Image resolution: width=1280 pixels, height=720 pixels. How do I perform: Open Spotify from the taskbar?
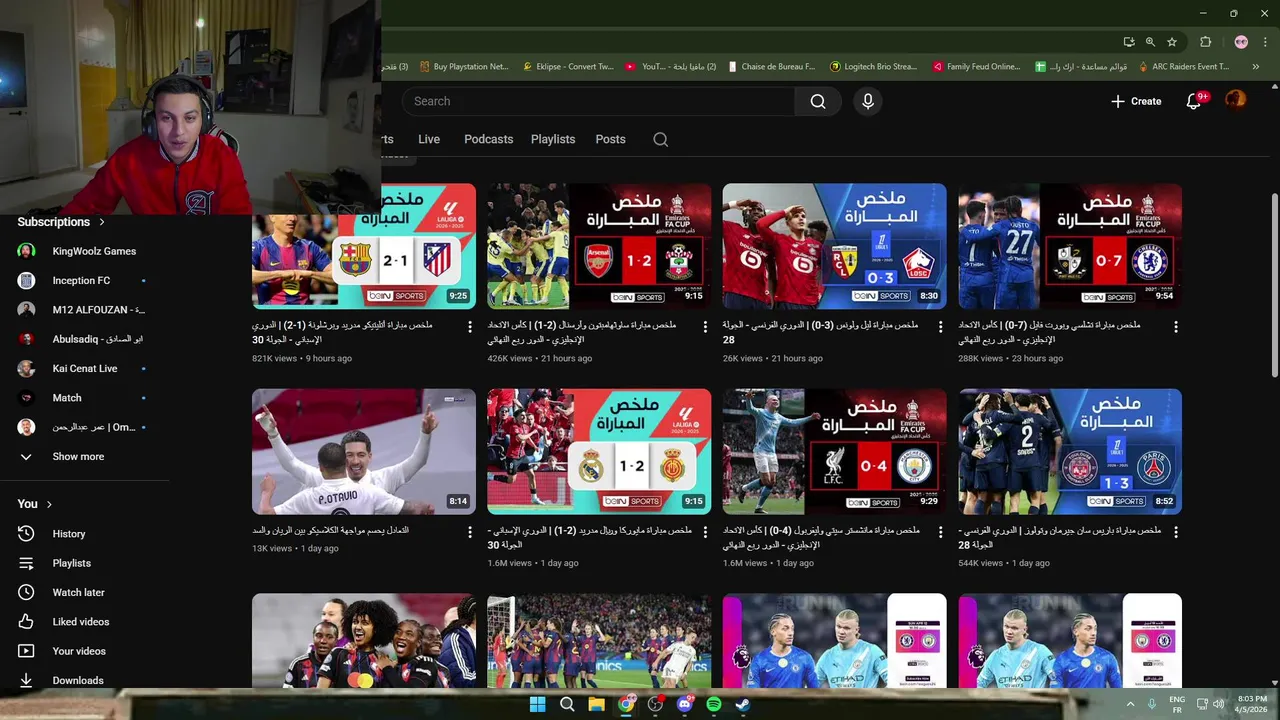pyautogui.click(x=714, y=704)
